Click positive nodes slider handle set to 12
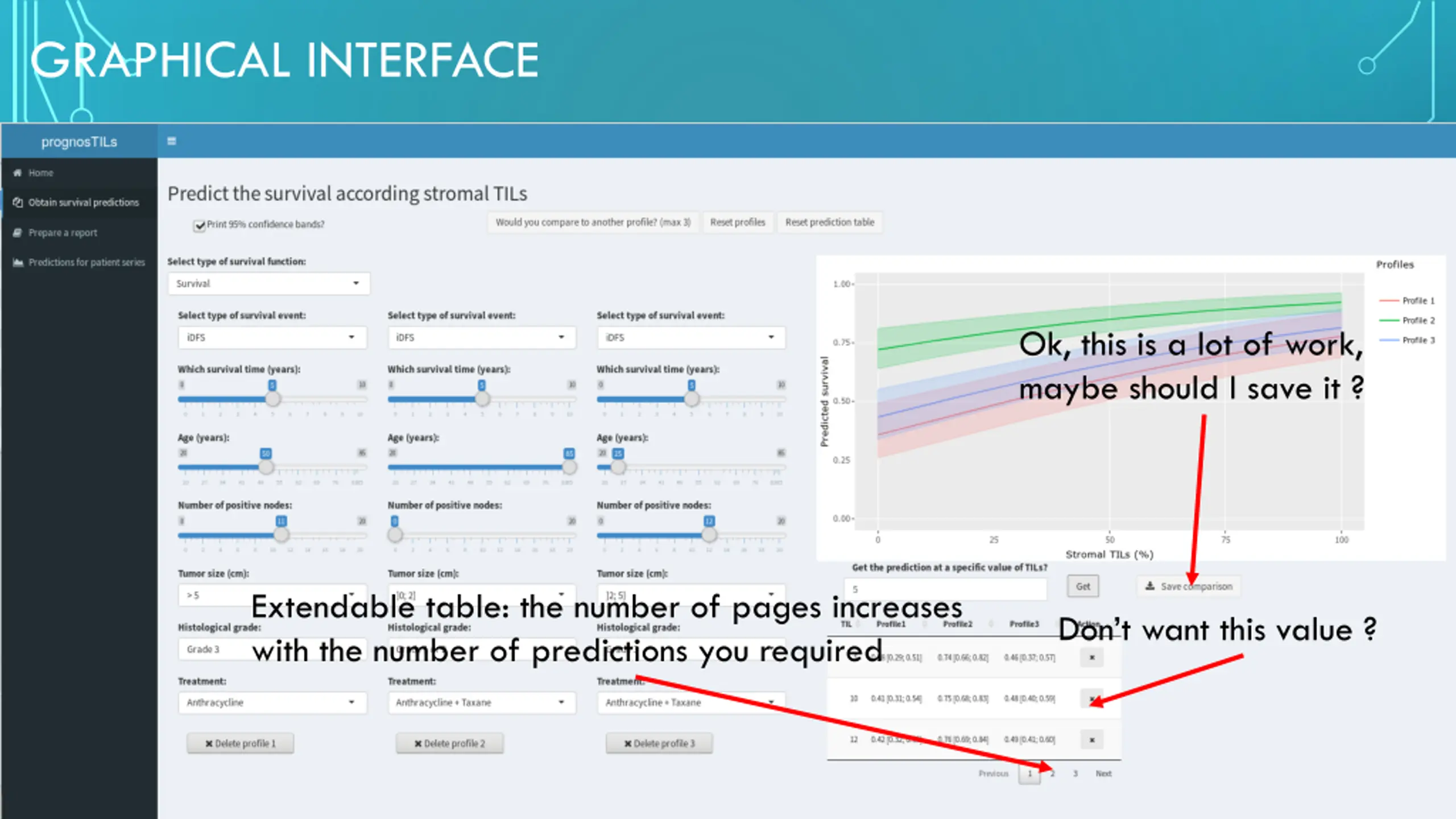 coord(709,535)
